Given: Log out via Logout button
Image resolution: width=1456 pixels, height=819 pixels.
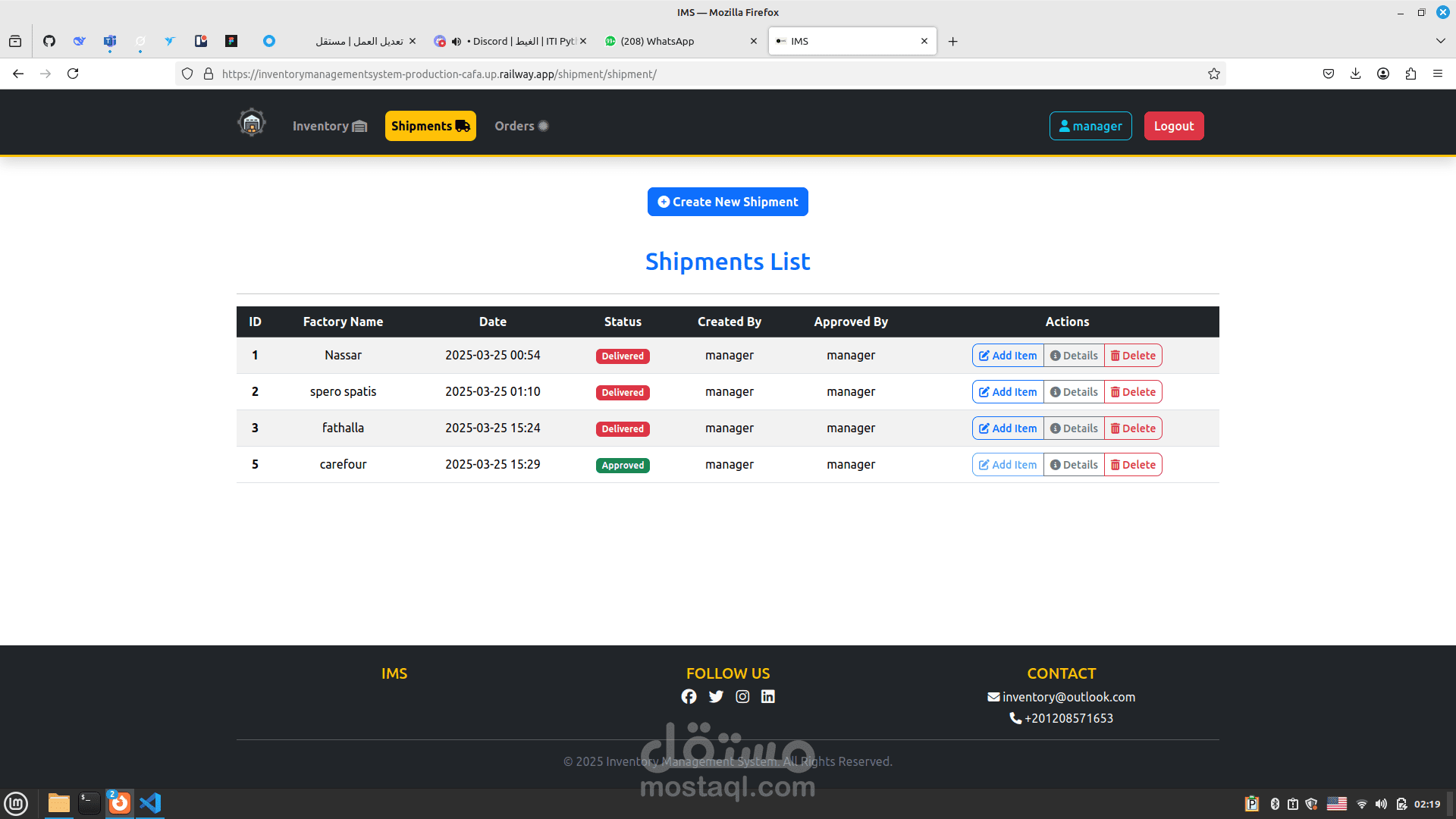Looking at the screenshot, I should pos(1173,126).
